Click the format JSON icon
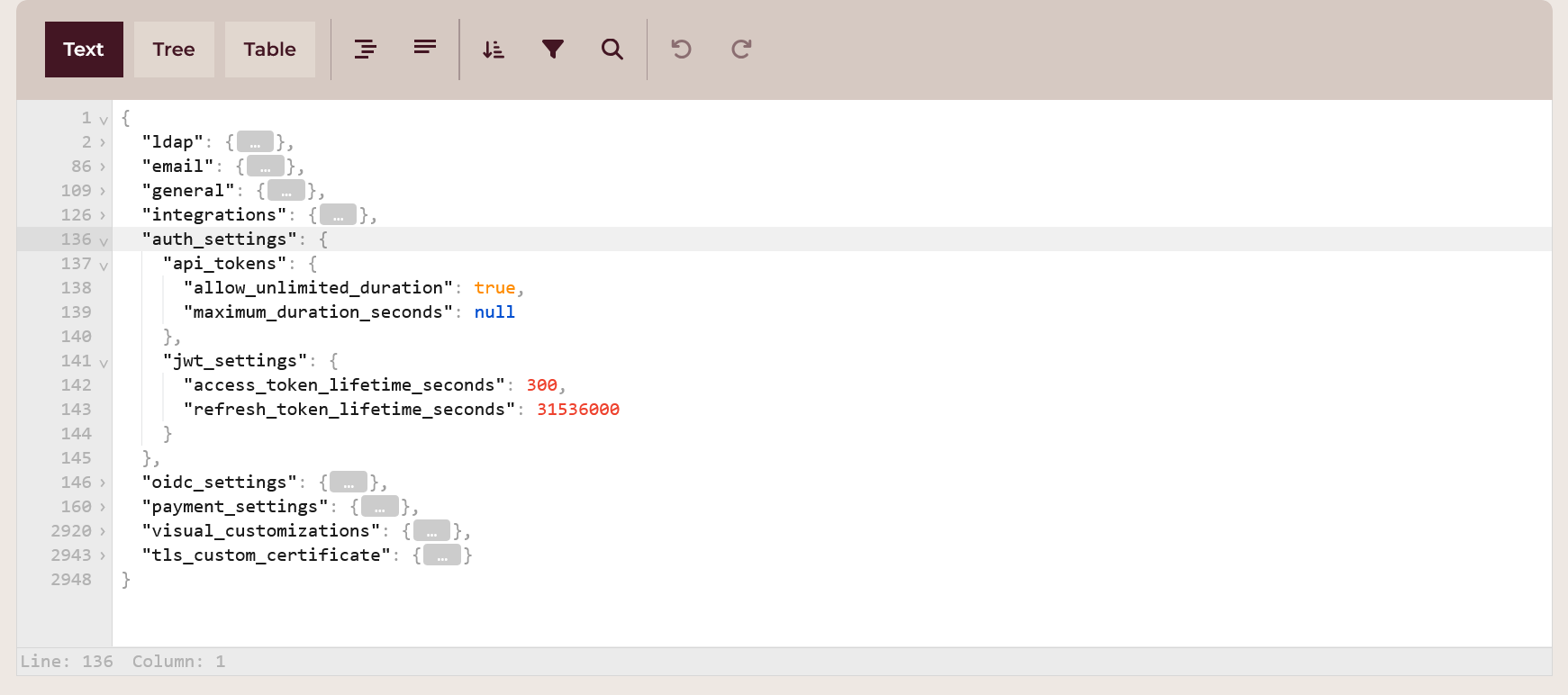The width and height of the screenshot is (1568, 695). tap(365, 50)
